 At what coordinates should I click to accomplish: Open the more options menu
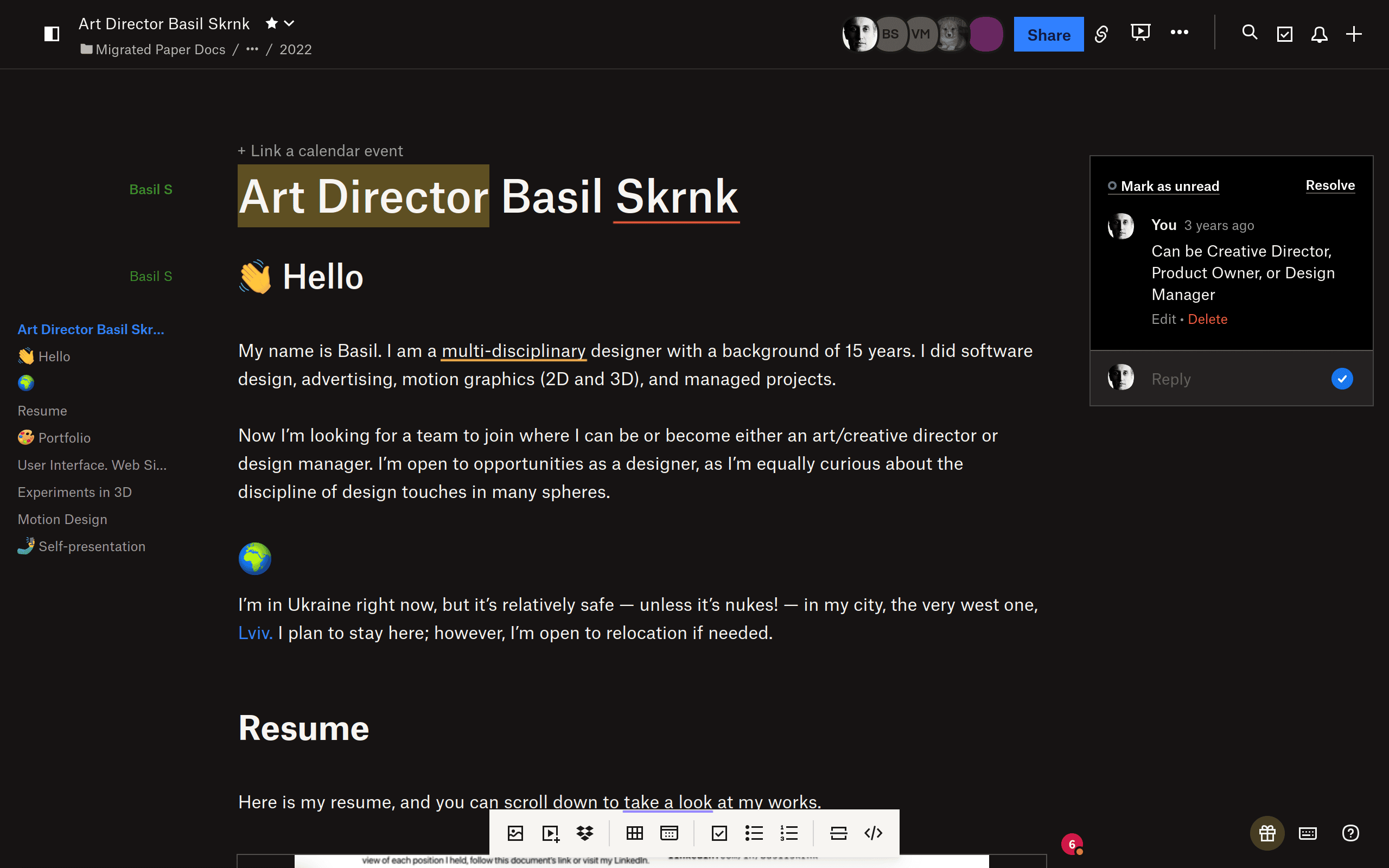(1179, 33)
